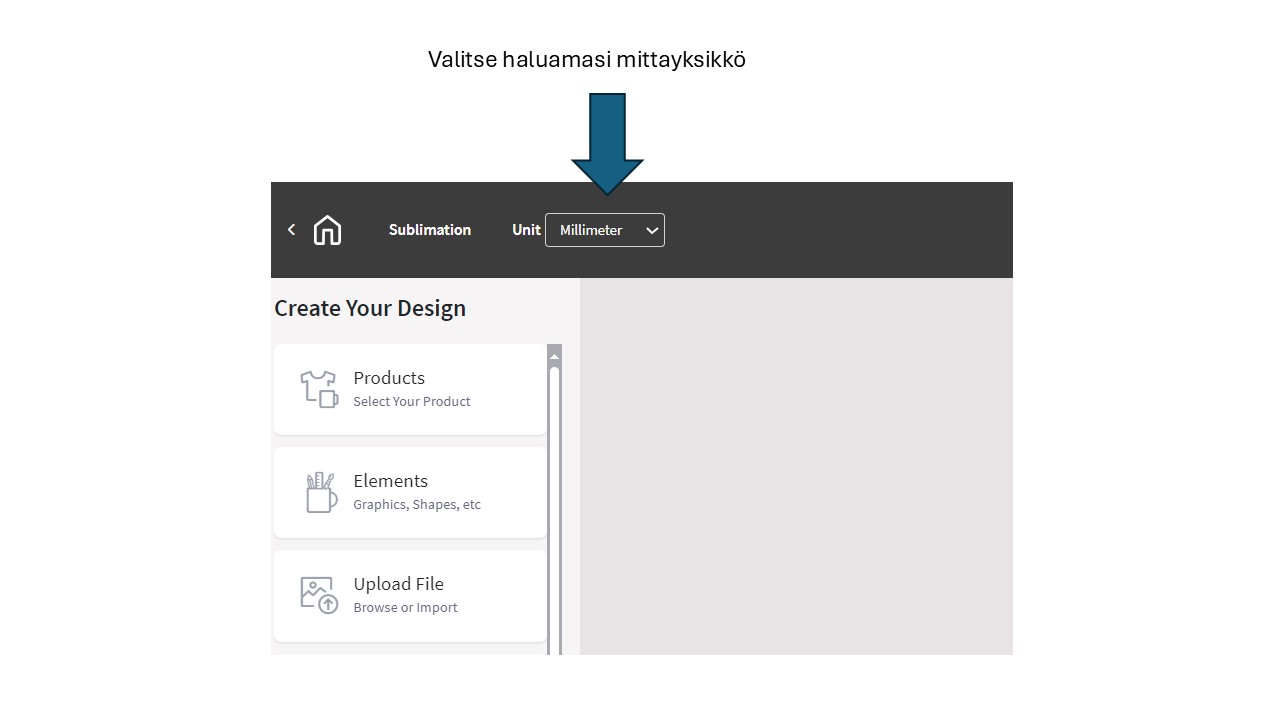Click the 'Browse or Import' subtitle
The width and height of the screenshot is (1280, 720).
(405, 608)
